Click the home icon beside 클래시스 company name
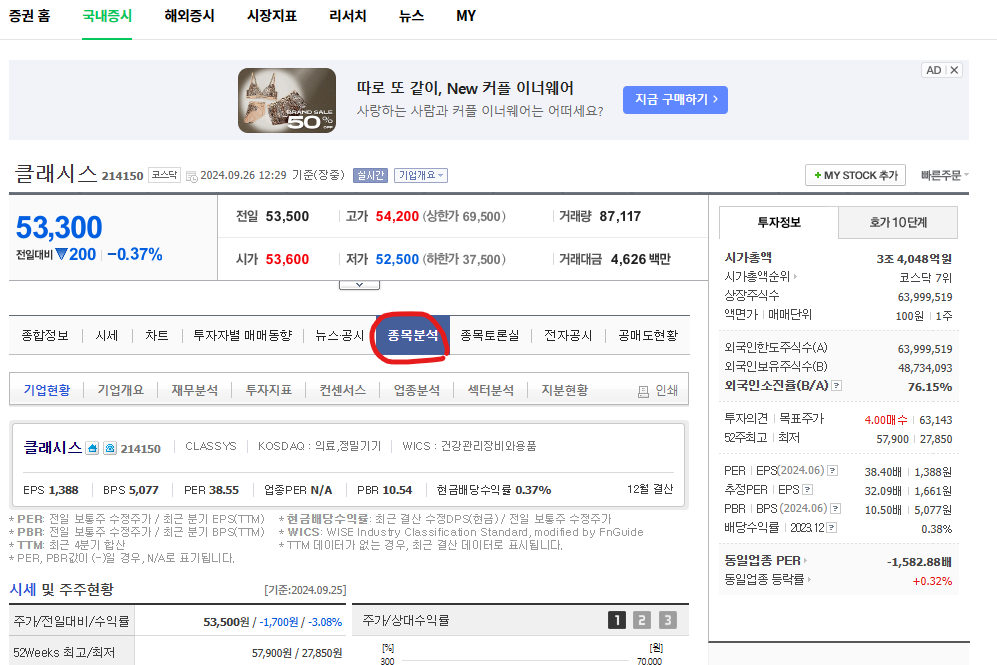The width and height of the screenshot is (997, 665). pyautogui.click(x=92, y=449)
